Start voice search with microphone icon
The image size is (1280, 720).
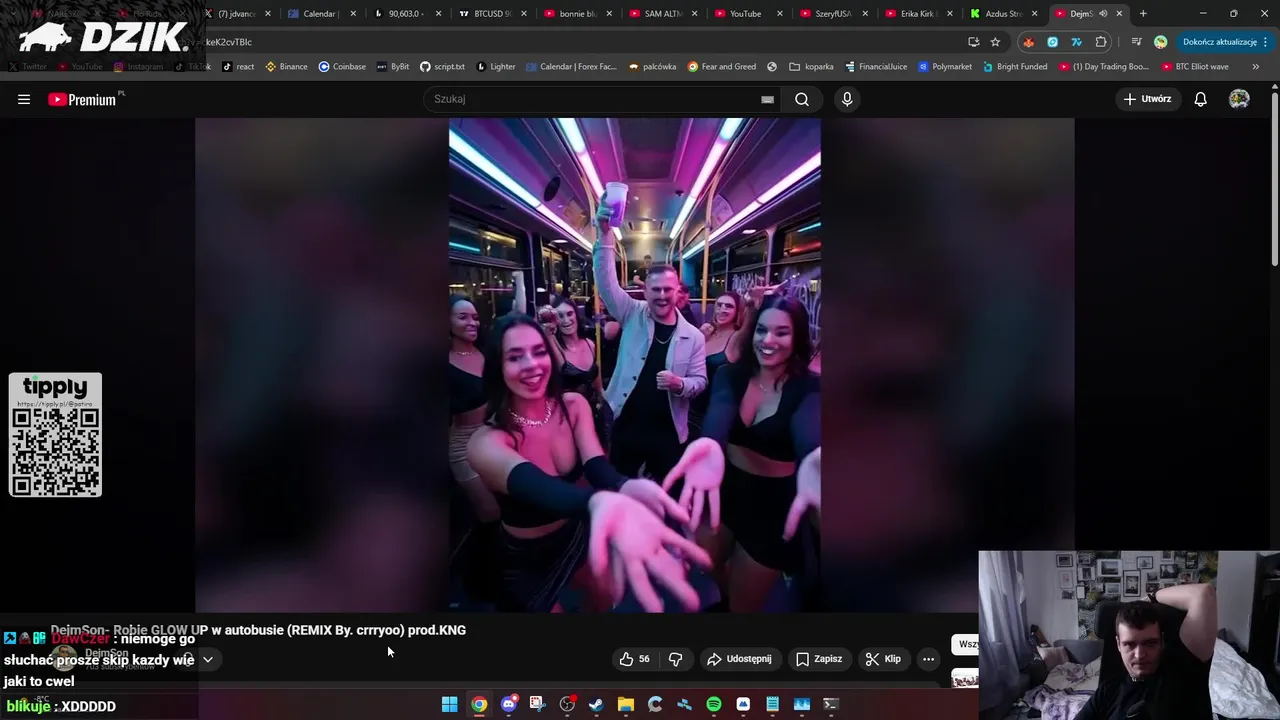click(847, 99)
